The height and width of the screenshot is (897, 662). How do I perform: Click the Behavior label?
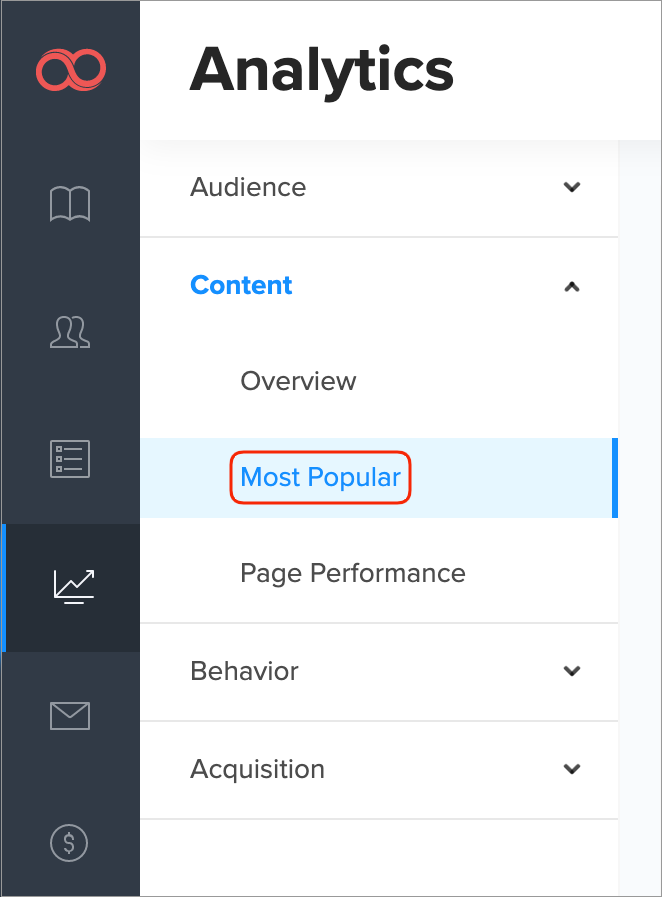(244, 671)
